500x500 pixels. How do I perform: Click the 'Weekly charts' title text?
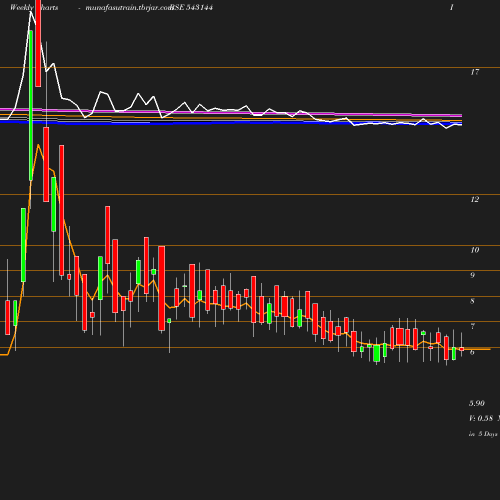(34, 7)
